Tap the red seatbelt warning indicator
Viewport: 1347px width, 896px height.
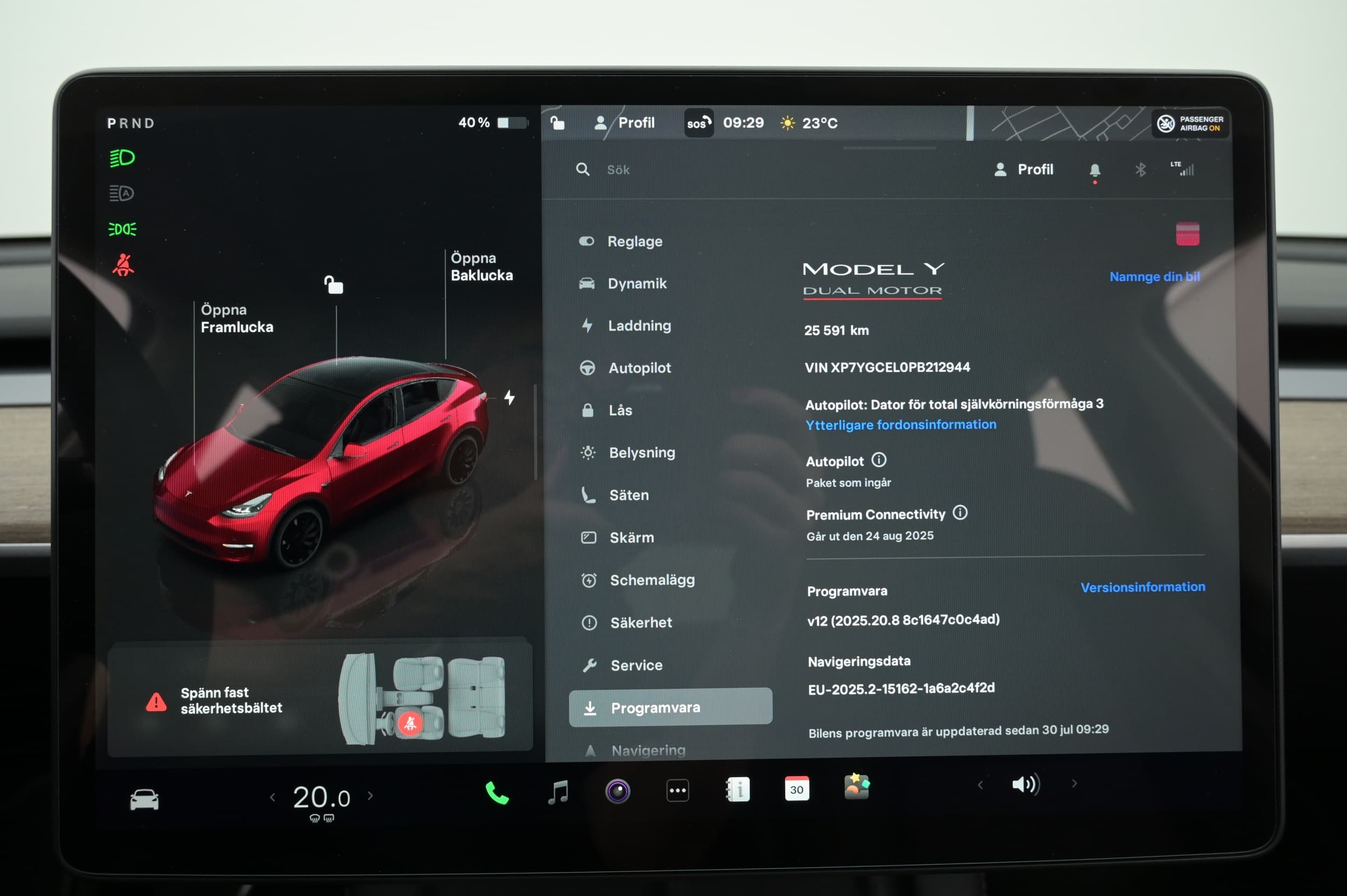[123, 265]
